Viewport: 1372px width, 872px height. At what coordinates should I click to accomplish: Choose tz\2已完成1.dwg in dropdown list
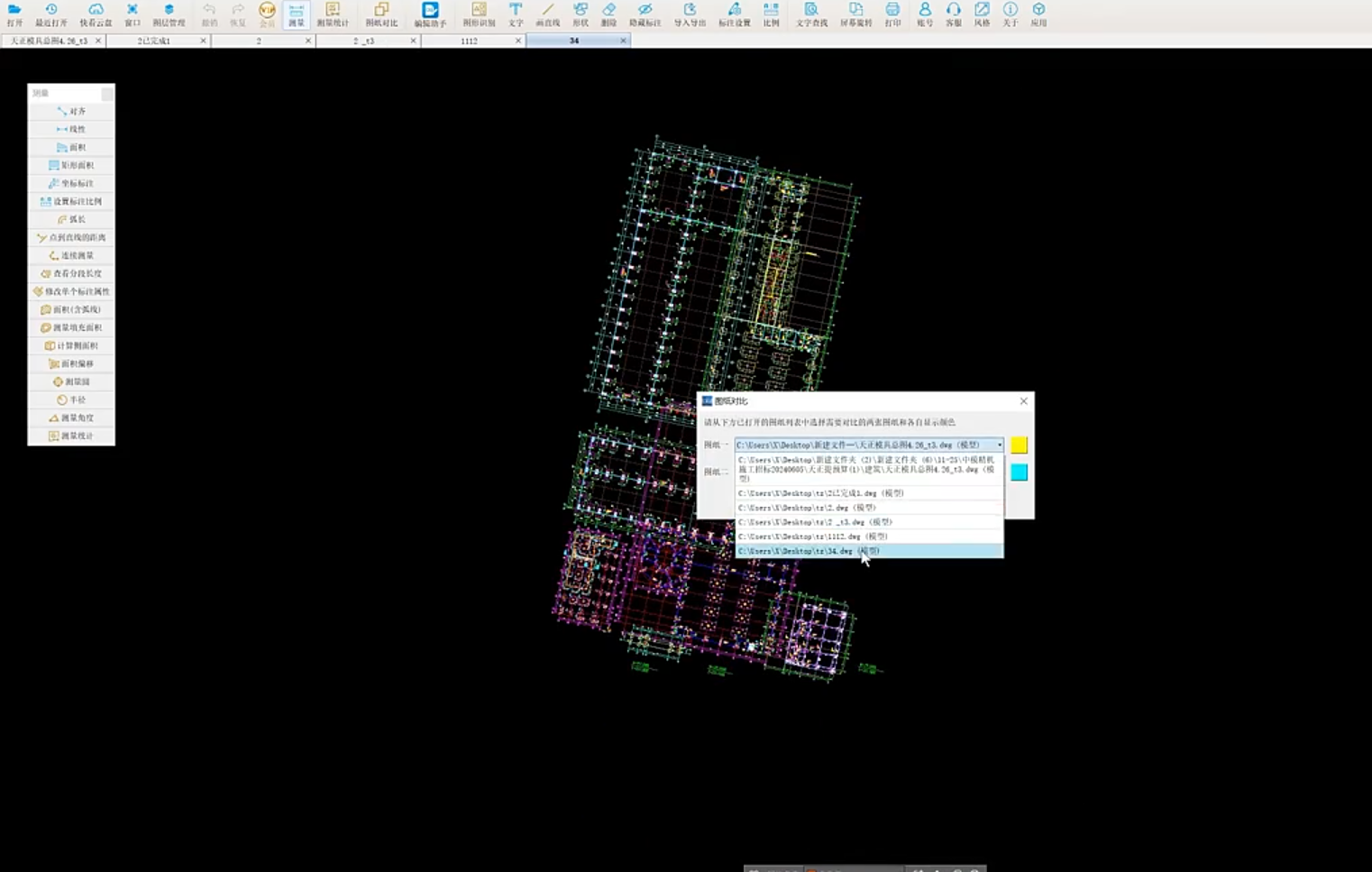[x=869, y=493]
